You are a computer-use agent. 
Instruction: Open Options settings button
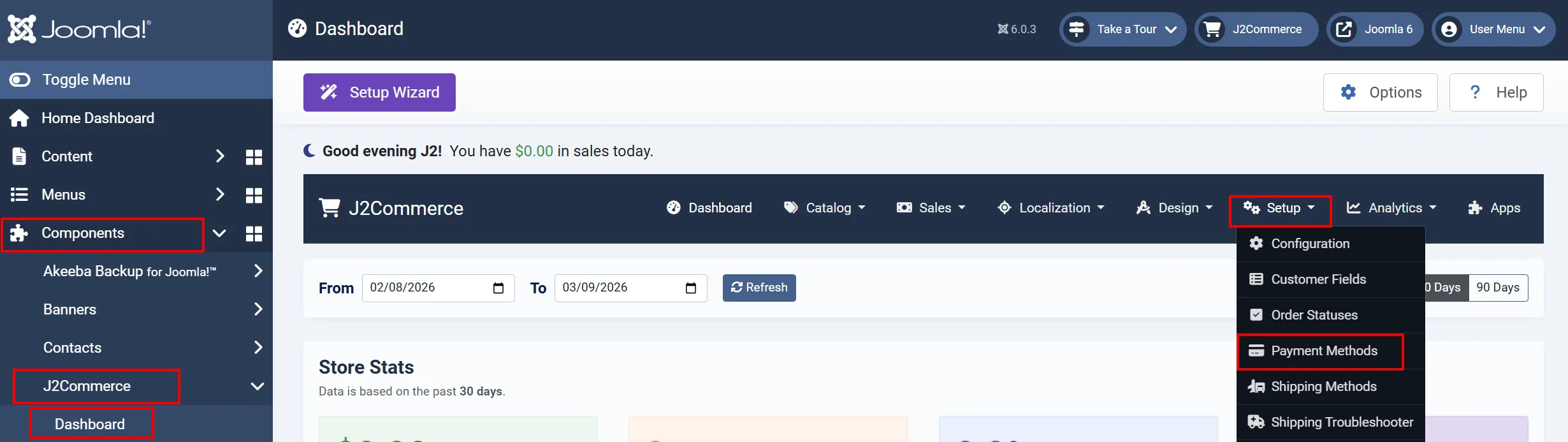[x=1381, y=92]
